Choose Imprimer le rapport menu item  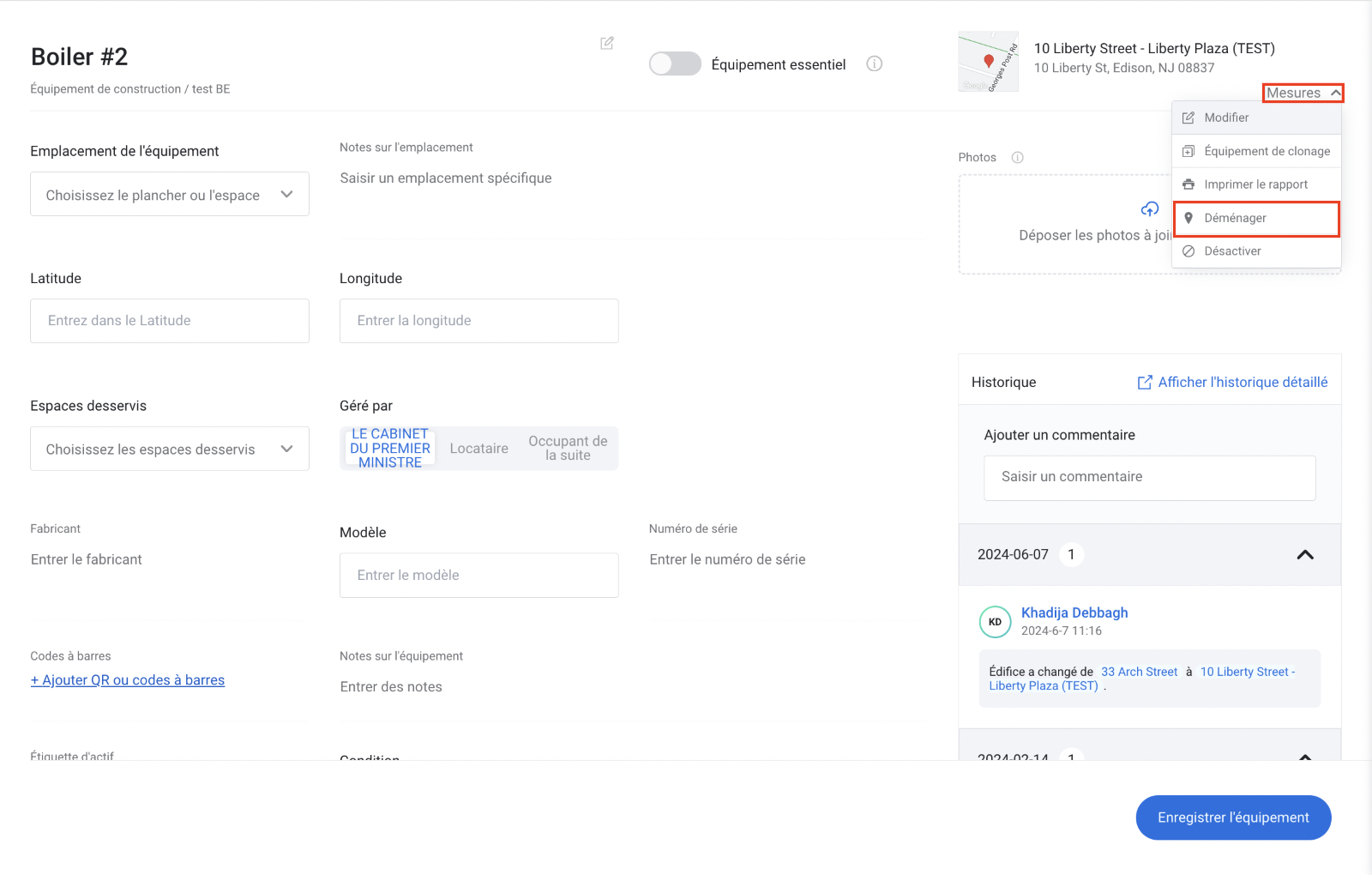click(x=1255, y=184)
